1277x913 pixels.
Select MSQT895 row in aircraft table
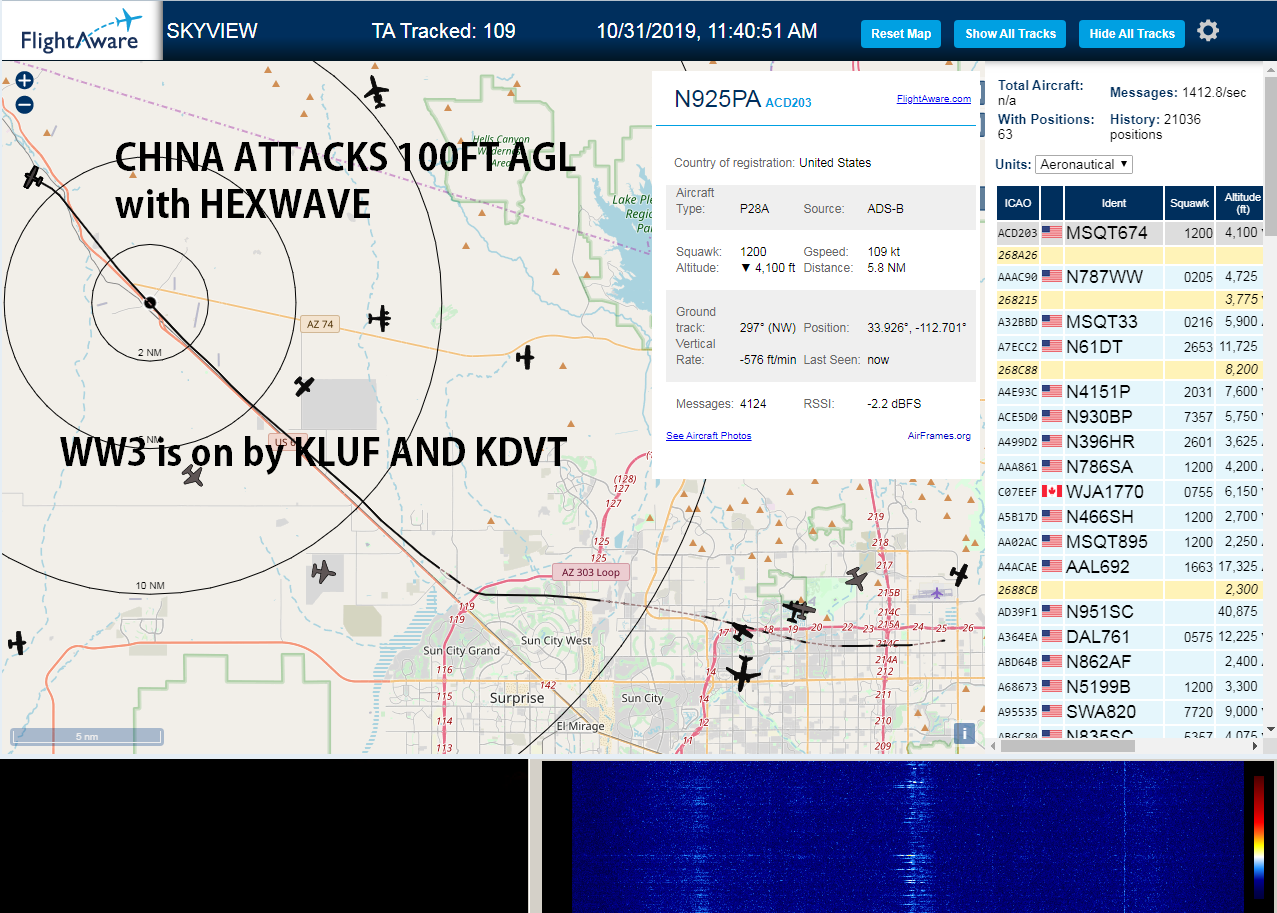[x=1130, y=541]
